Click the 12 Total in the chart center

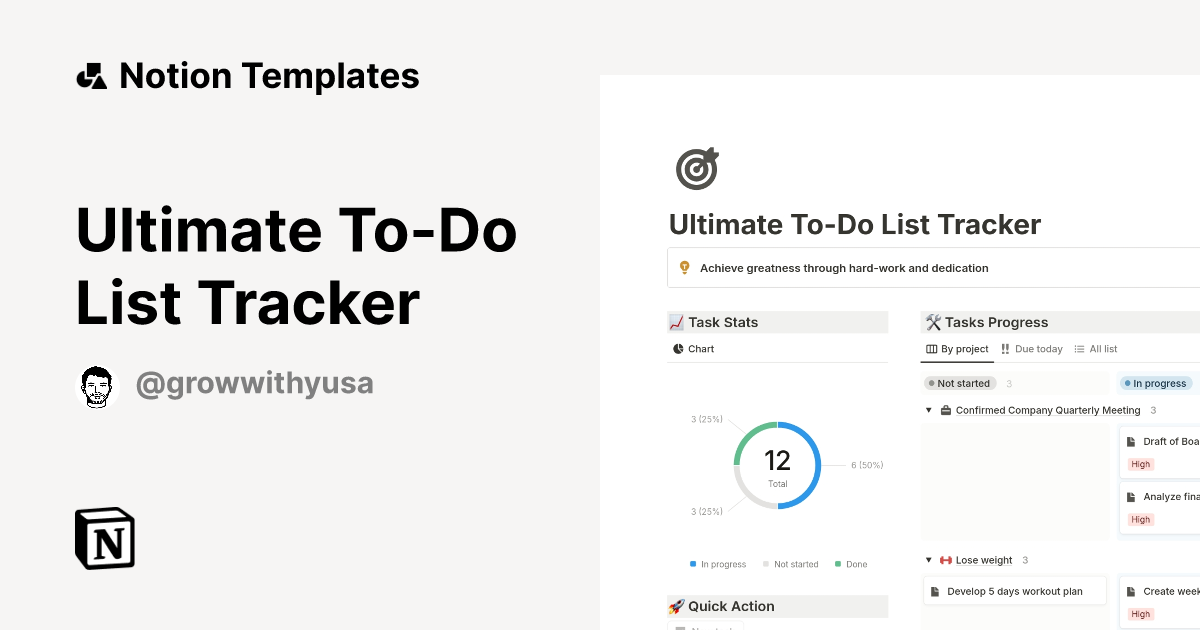pos(777,464)
